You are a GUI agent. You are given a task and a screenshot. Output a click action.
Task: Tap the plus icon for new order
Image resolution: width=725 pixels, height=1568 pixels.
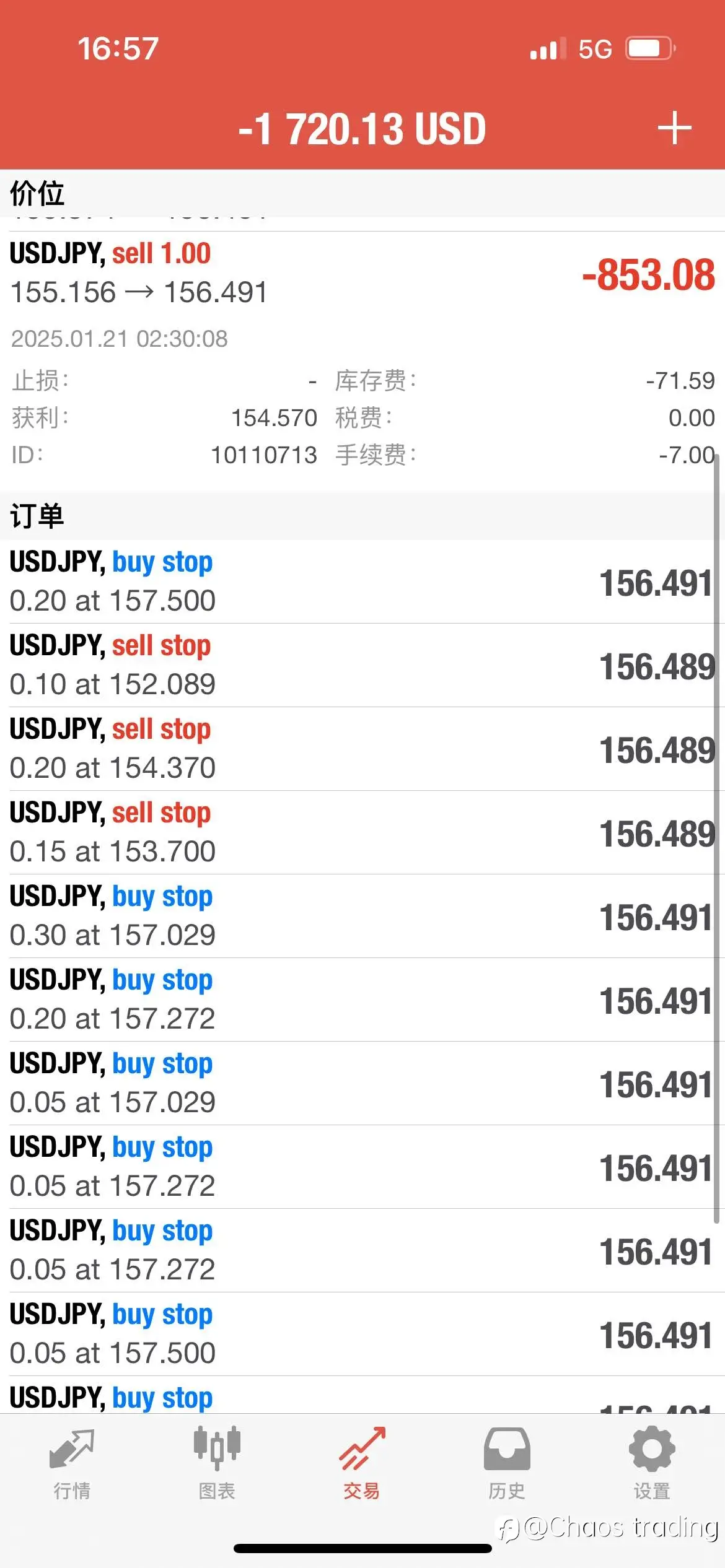coord(674,128)
